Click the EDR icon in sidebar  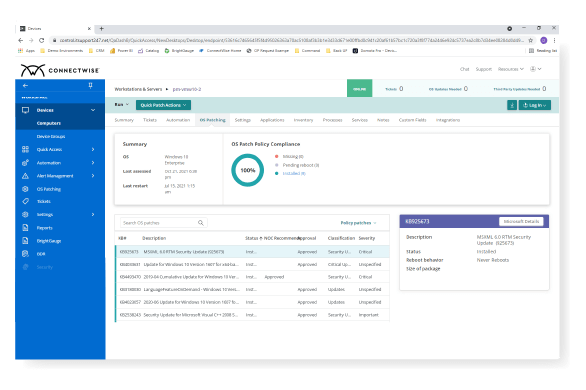pos(25,254)
